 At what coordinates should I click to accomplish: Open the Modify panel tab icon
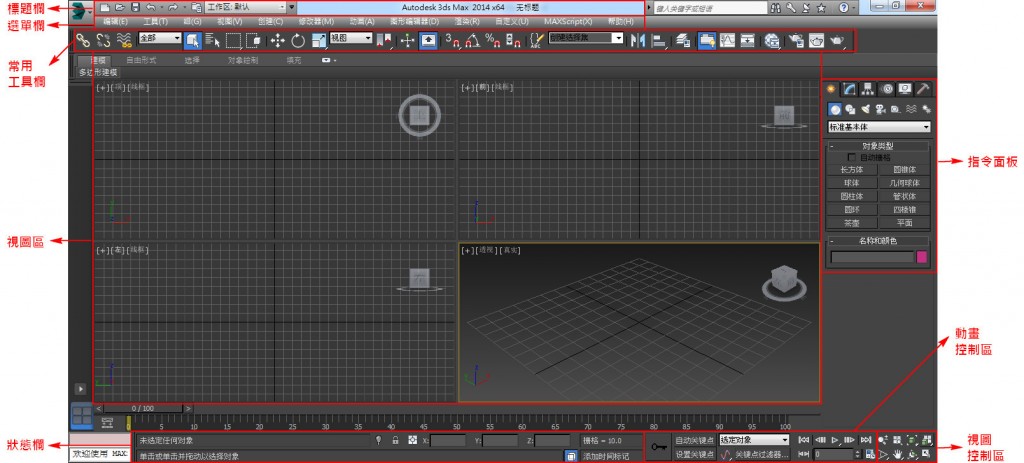click(x=849, y=89)
